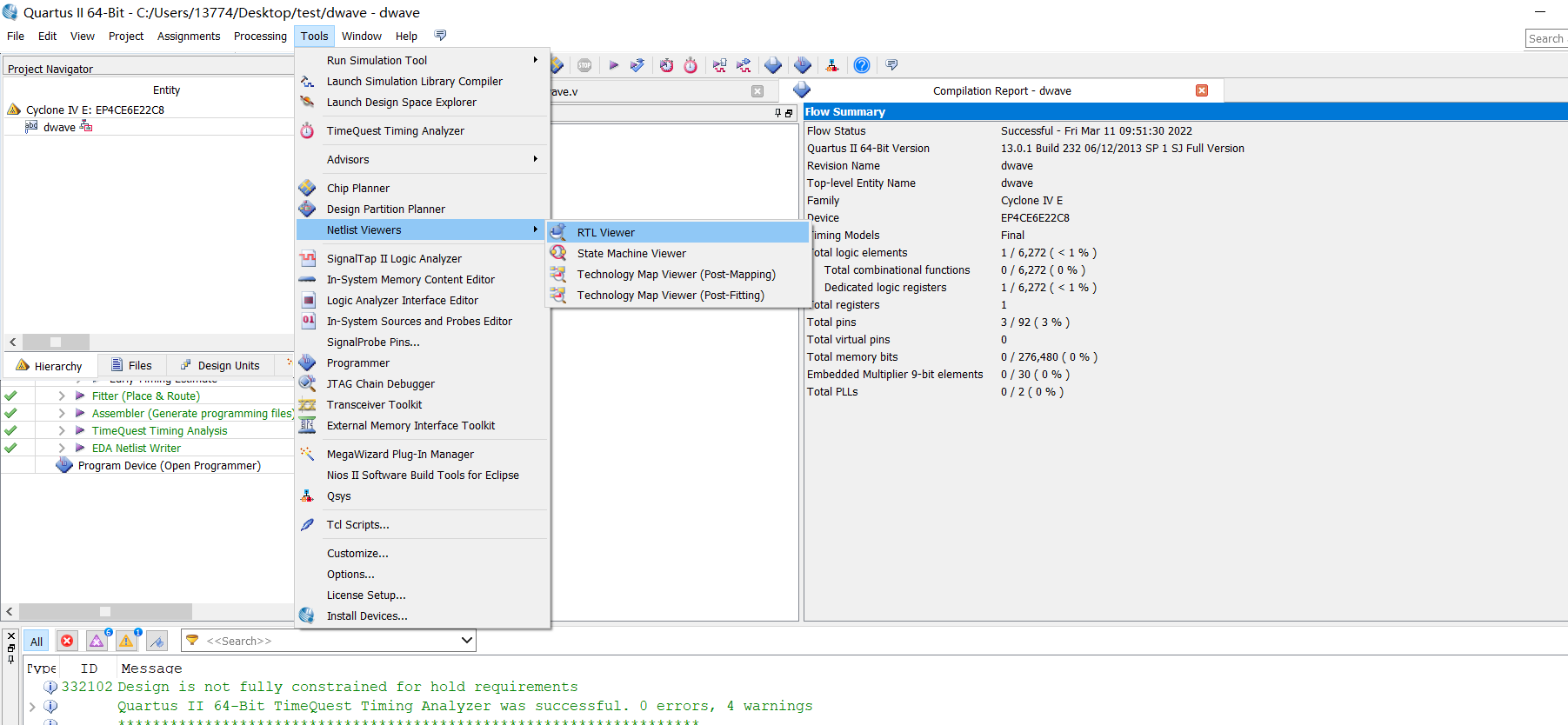Close the Compilation Report tab
Viewport: 1568px width, 725px height.
[x=1202, y=90]
